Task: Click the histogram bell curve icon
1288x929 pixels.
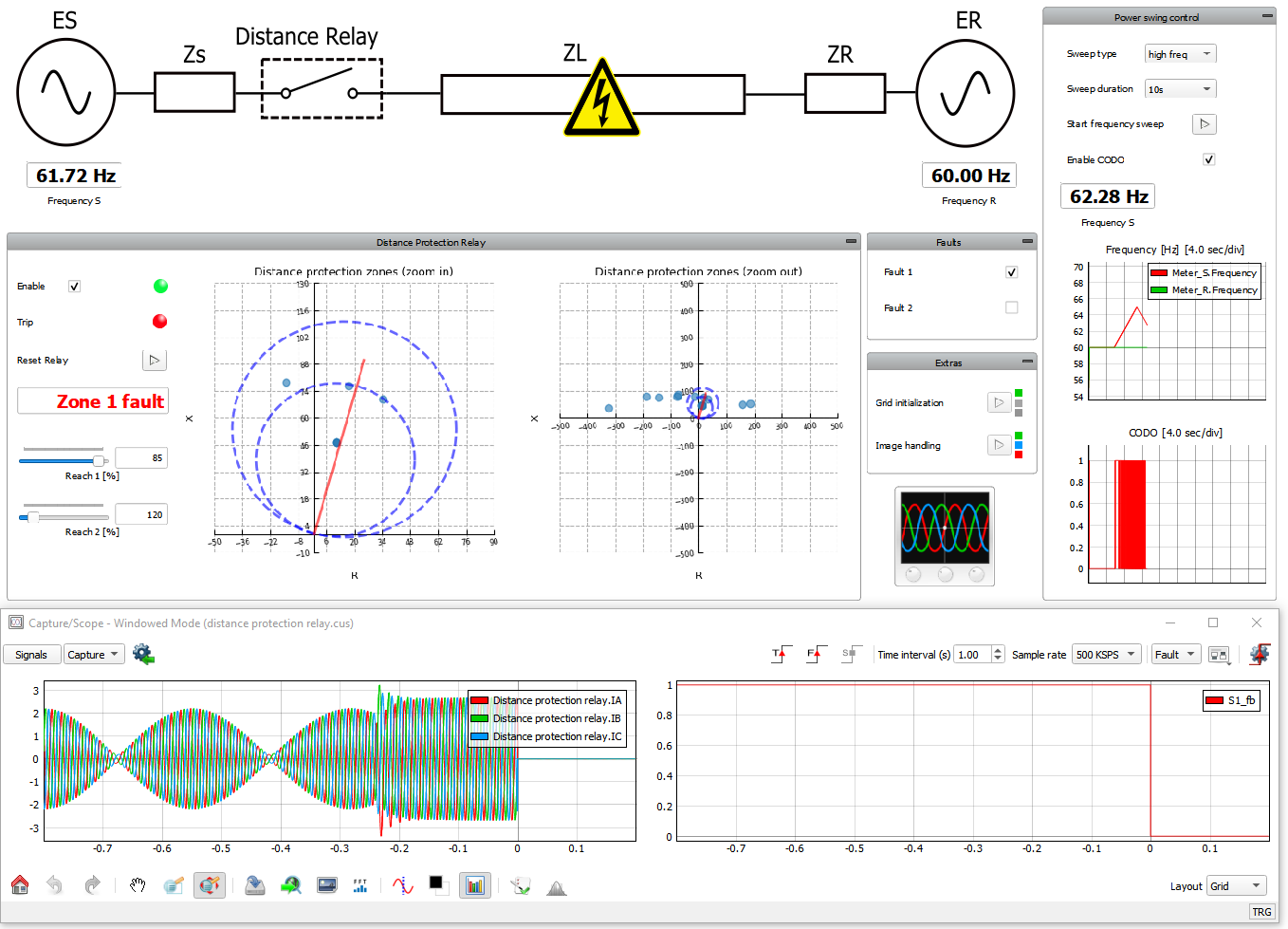Action: click(557, 886)
